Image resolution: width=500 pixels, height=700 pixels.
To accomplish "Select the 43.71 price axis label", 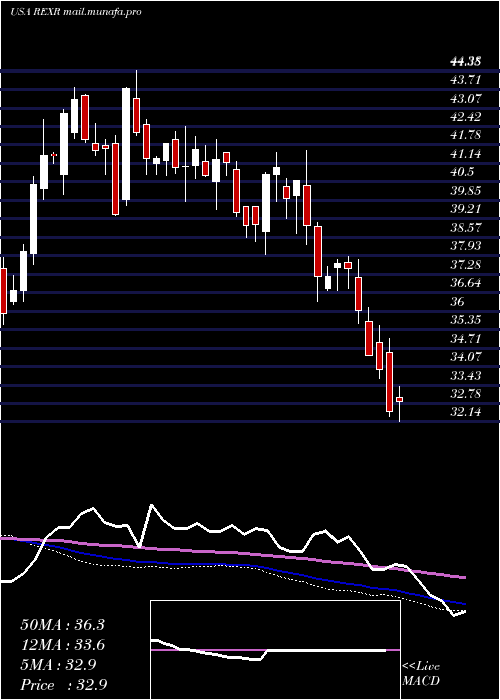I will point(465,80).
